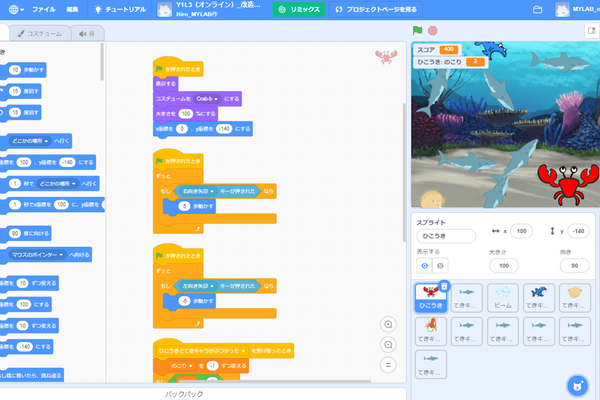600x400 pixels.
Task: Click the 5 value in 歩動かす block
Action: (184, 206)
